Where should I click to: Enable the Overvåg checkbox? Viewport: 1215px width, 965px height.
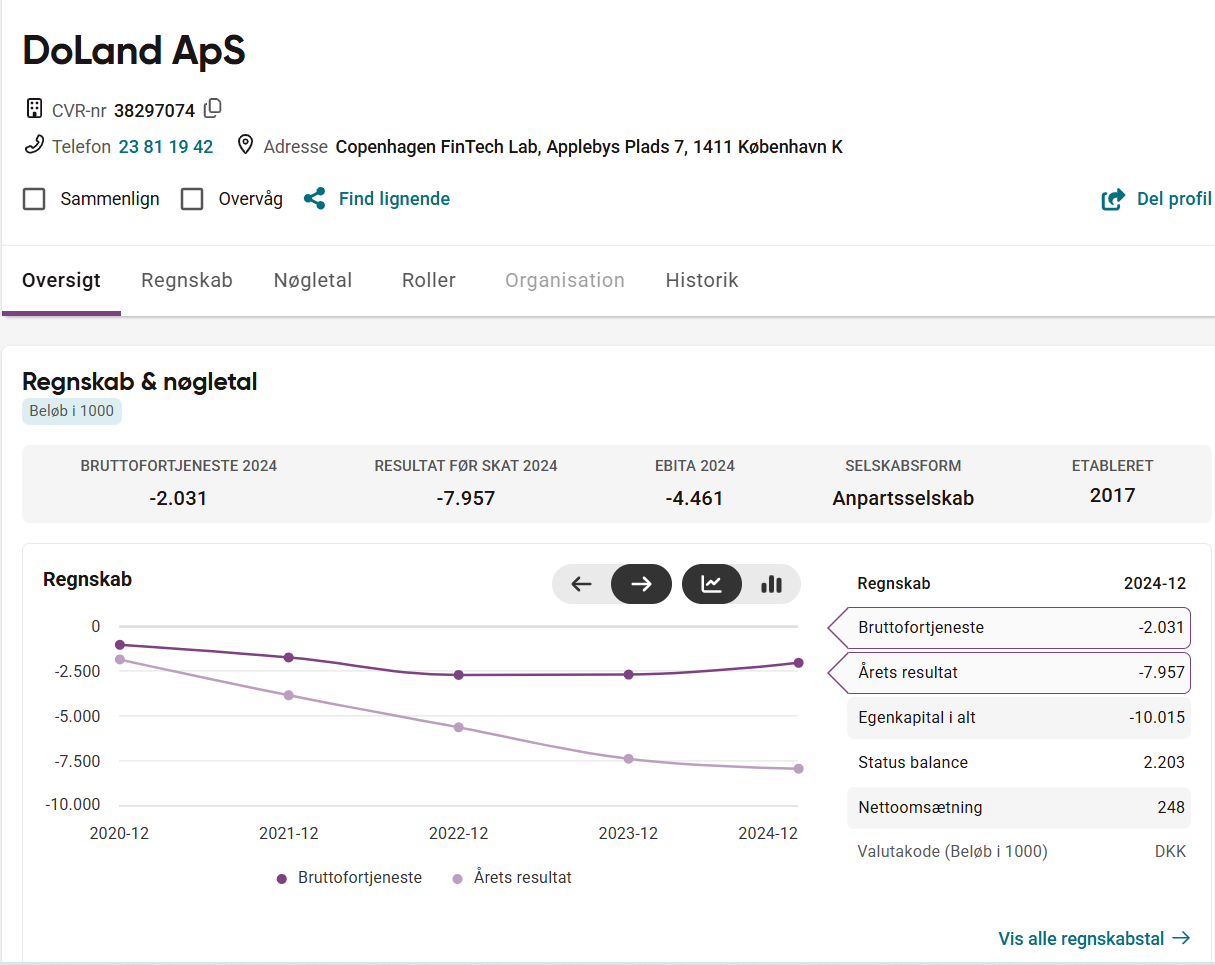click(192, 199)
